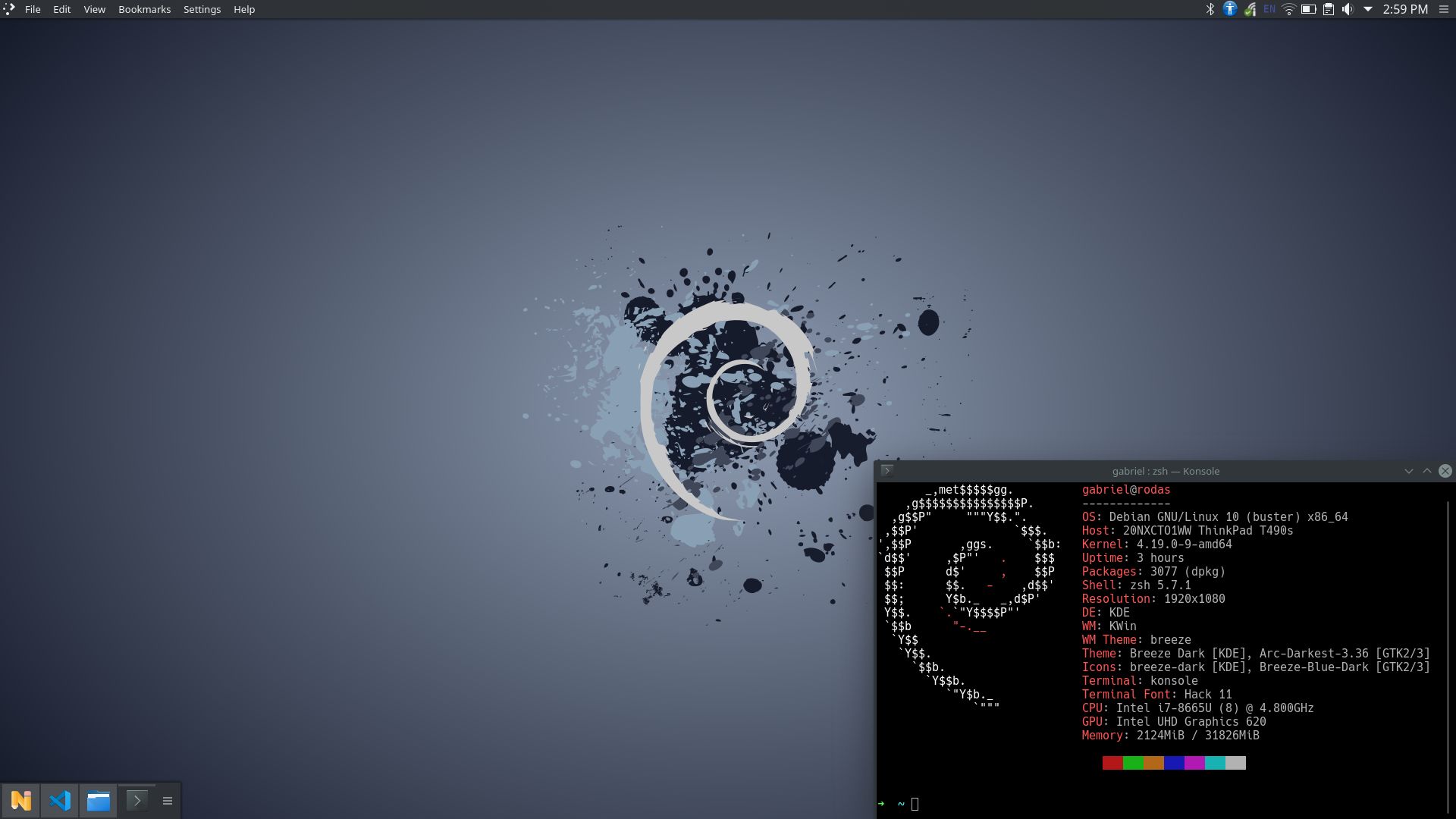The height and width of the screenshot is (819, 1456).
Task: Expand hidden system tray icons
Action: (1367, 9)
